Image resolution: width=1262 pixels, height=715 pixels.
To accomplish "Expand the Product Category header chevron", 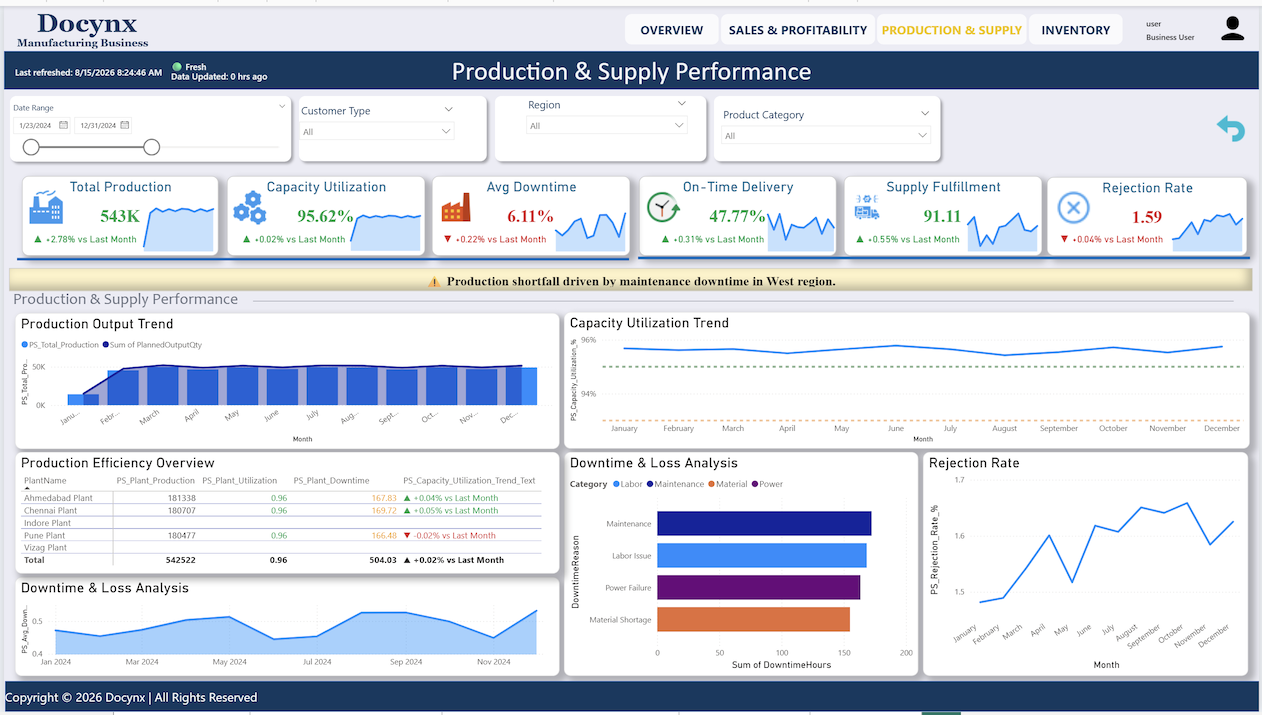I will 924,113.
